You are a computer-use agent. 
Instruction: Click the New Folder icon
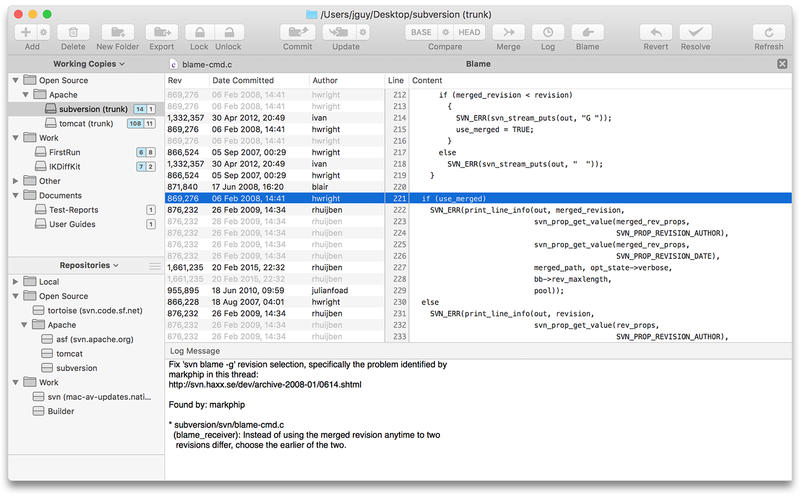tap(119, 32)
